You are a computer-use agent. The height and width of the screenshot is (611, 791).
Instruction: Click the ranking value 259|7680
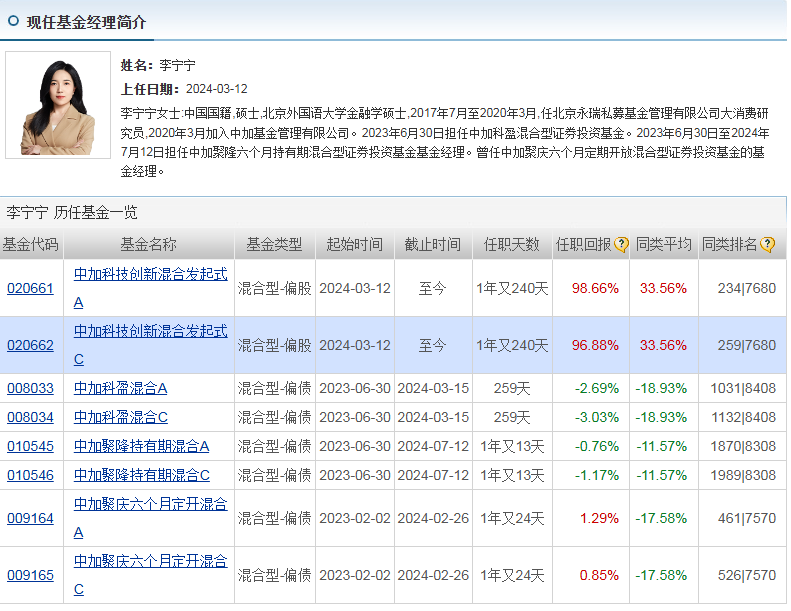click(747, 345)
